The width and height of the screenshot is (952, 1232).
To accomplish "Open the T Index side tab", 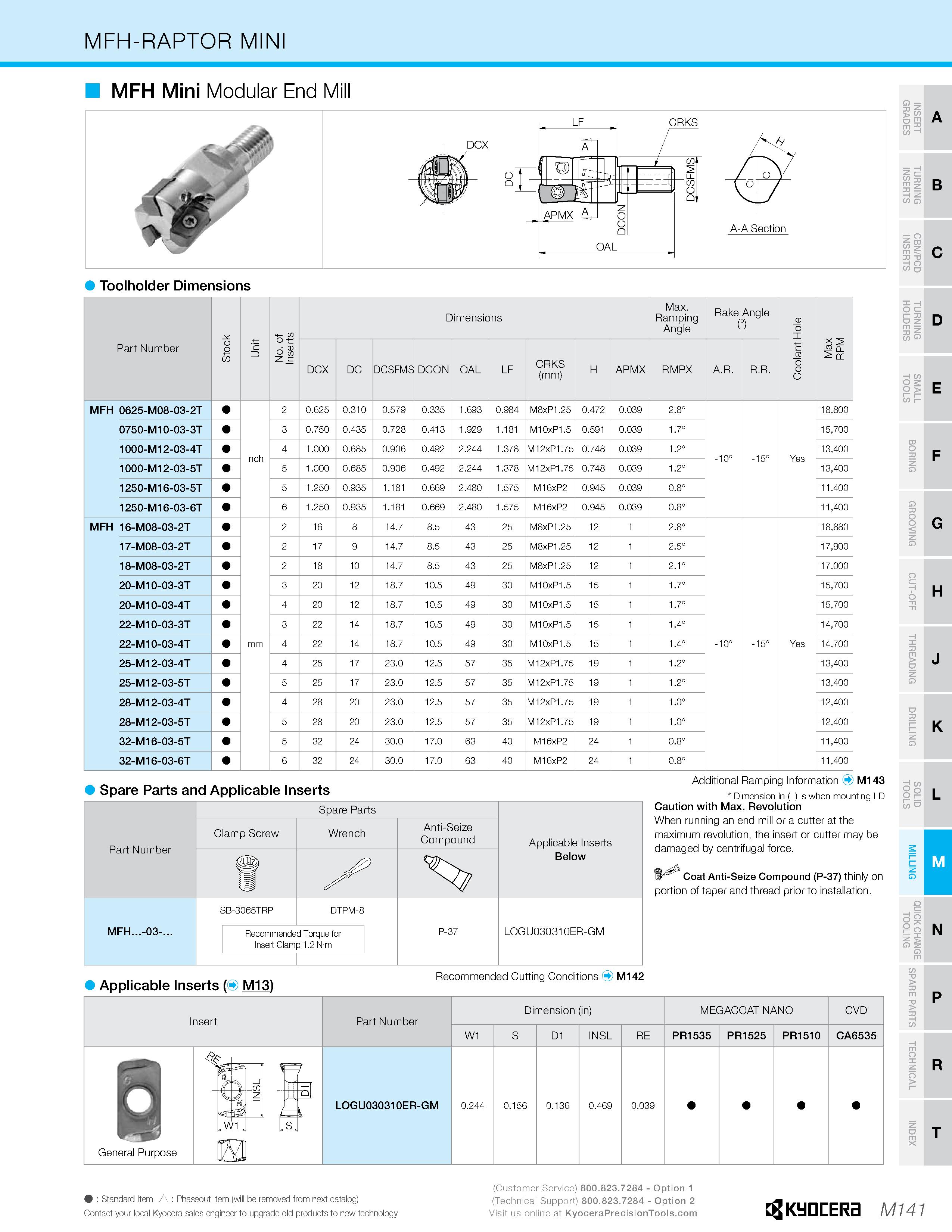I will click(925, 1133).
